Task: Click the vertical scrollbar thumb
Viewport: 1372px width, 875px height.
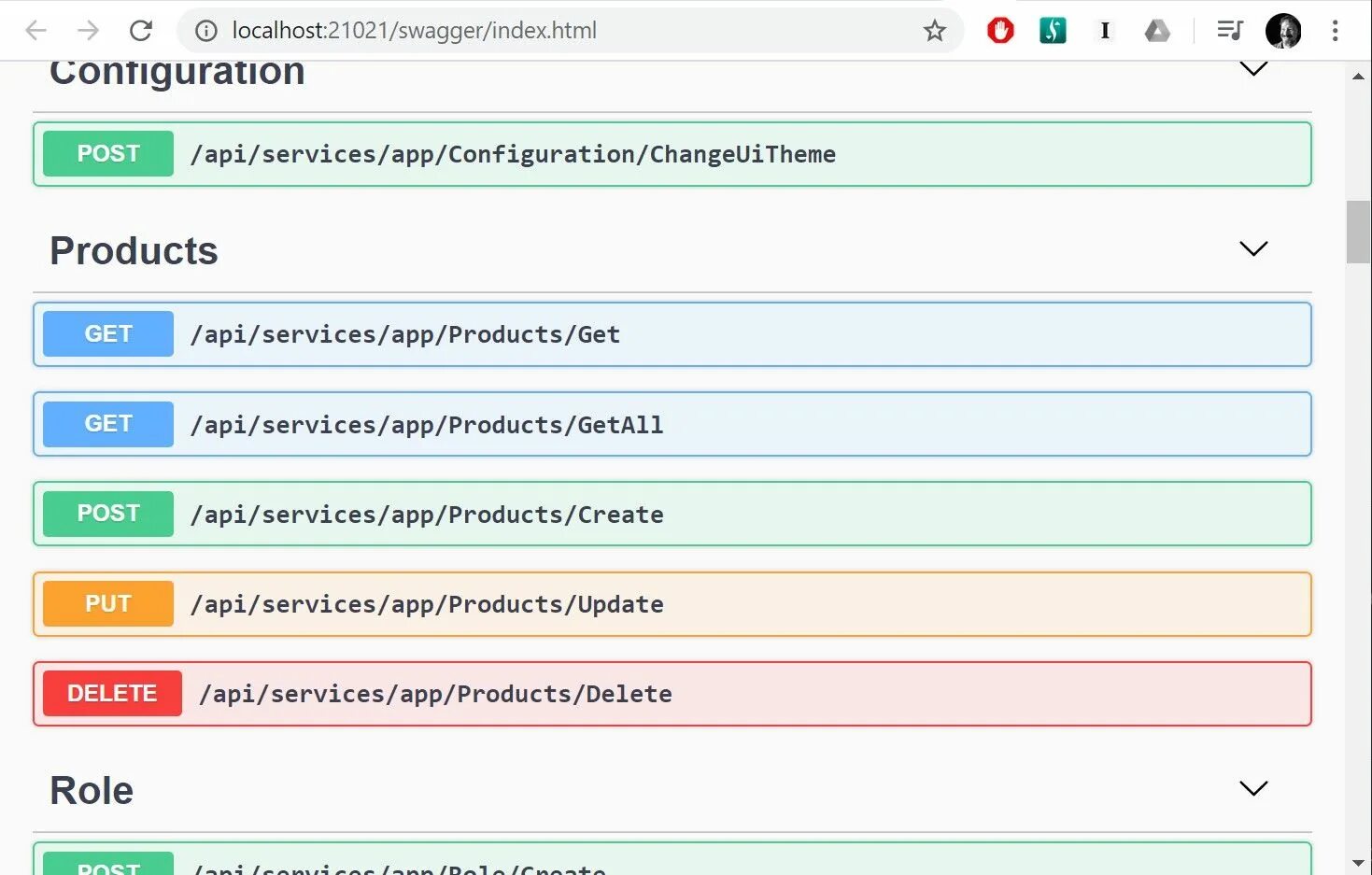Action: (1358, 232)
